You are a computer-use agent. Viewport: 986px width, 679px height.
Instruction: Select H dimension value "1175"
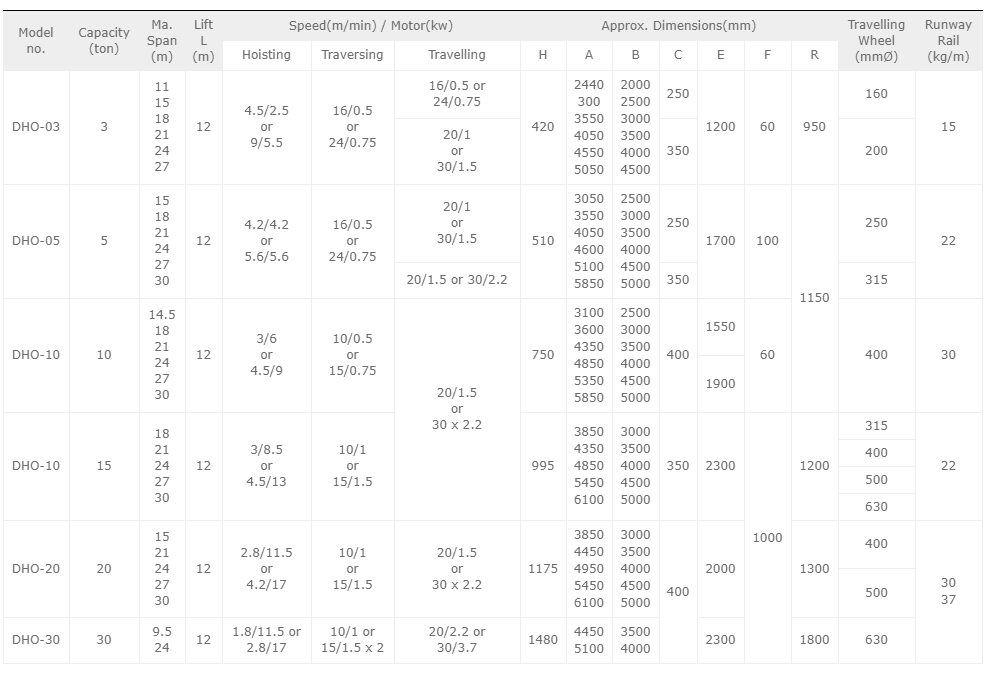(543, 568)
